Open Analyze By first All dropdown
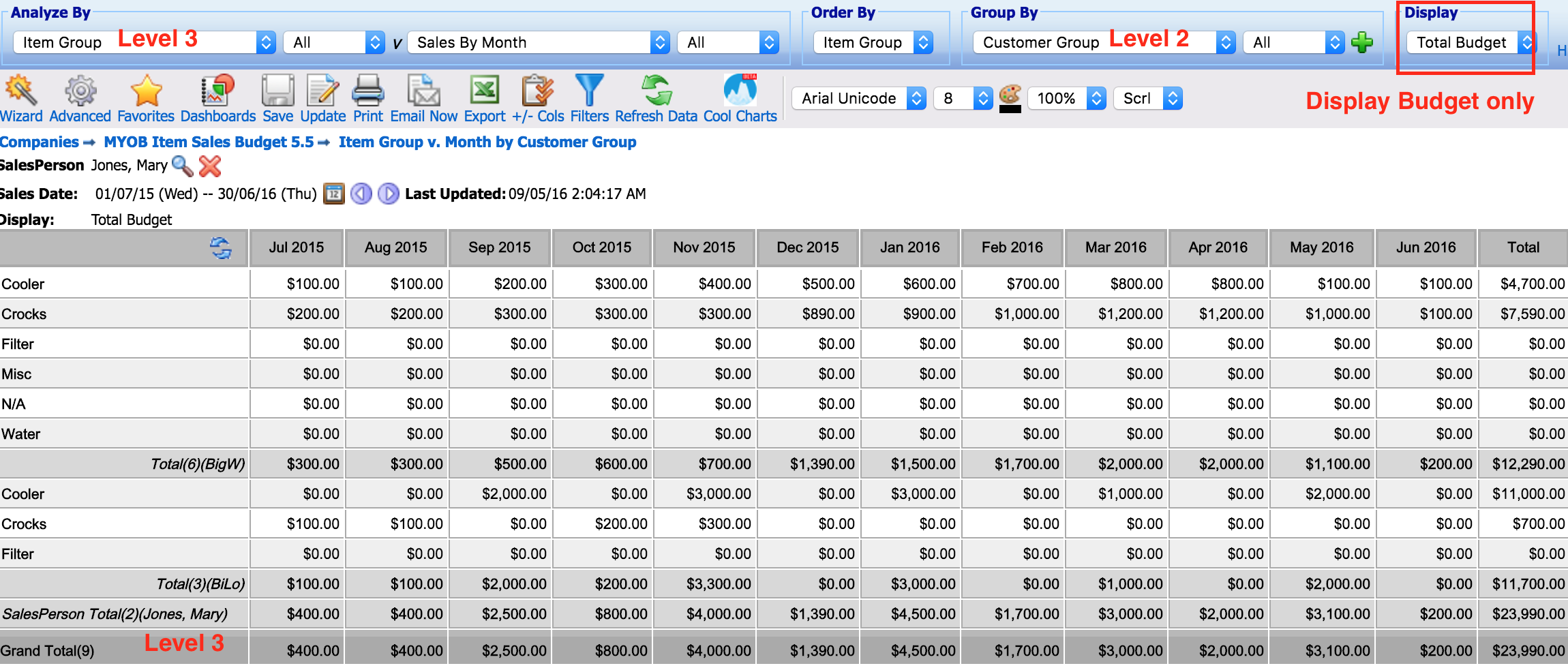This screenshot has width=1568, height=668. point(334,42)
